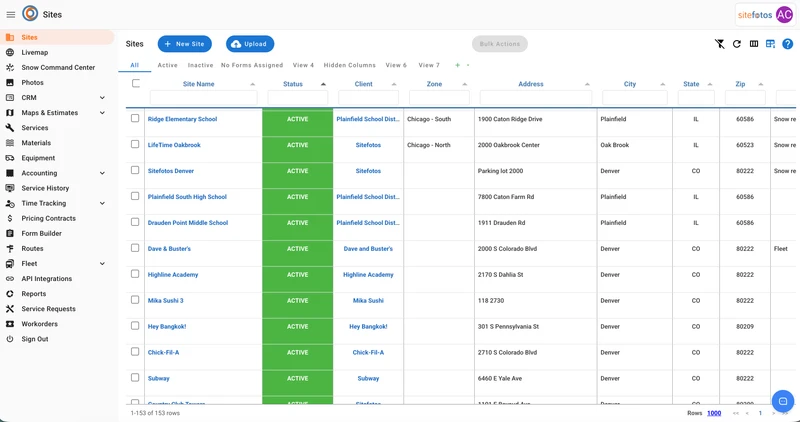Screen dimensions: 800x422
Task: Toggle the select-all checkbox in header
Action: point(136,83)
